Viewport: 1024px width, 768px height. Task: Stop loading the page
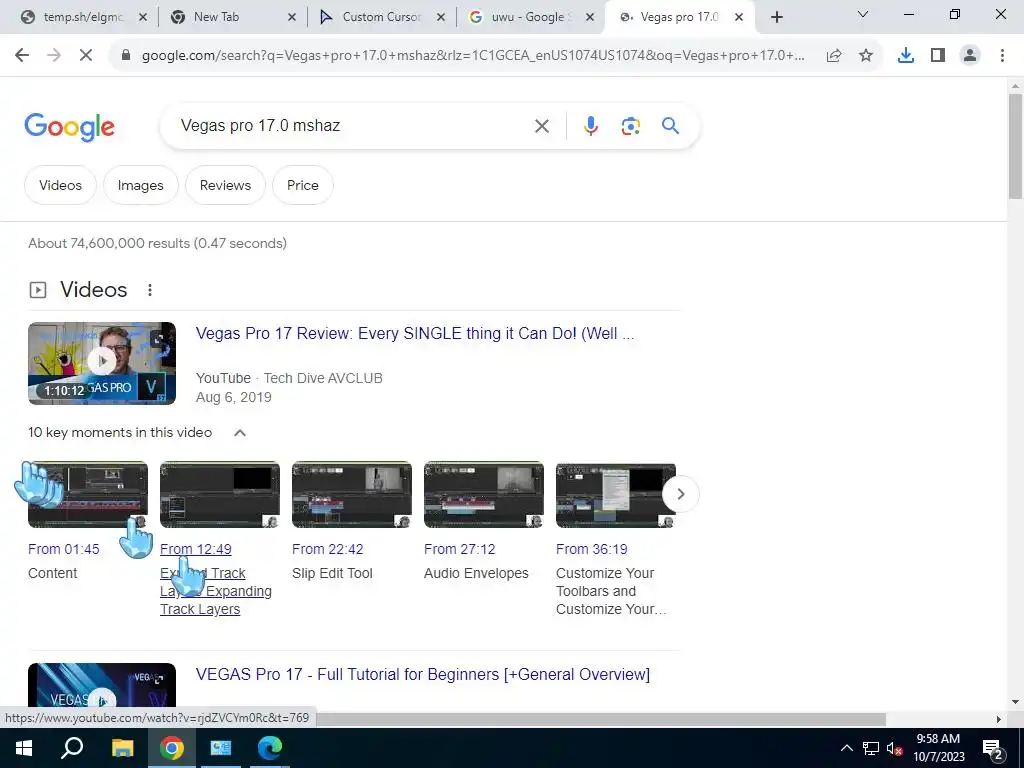pos(86,56)
